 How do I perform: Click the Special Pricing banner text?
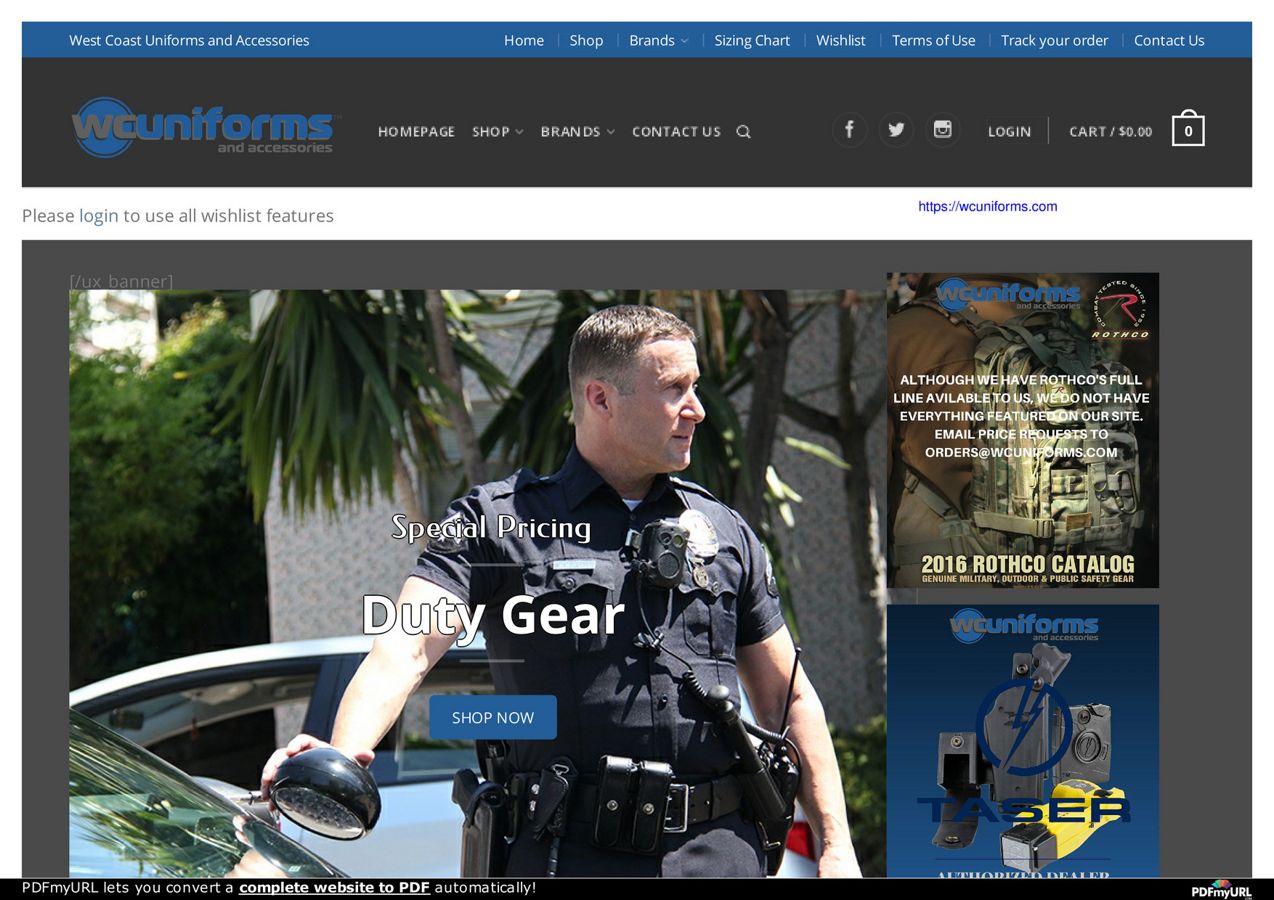click(491, 527)
